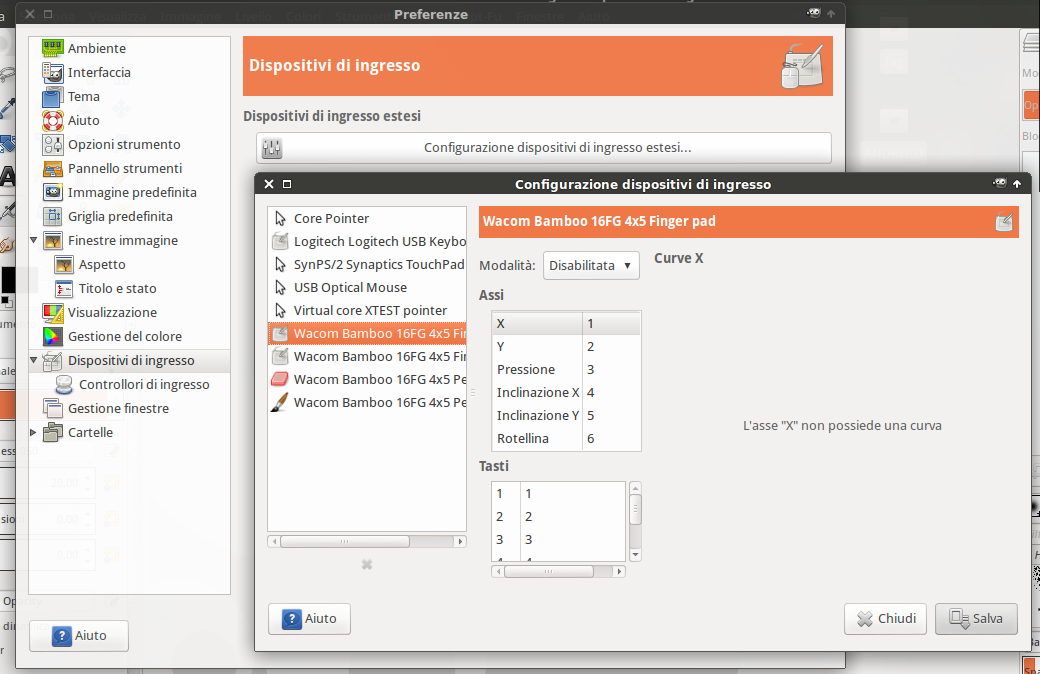Select row 1 in the Tasti list
1040x674 pixels.
(558, 494)
